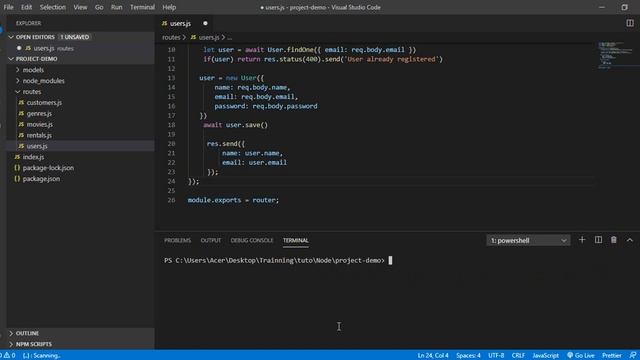Collapse the Open Editors section
The image size is (640, 360).
tap(11, 37)
